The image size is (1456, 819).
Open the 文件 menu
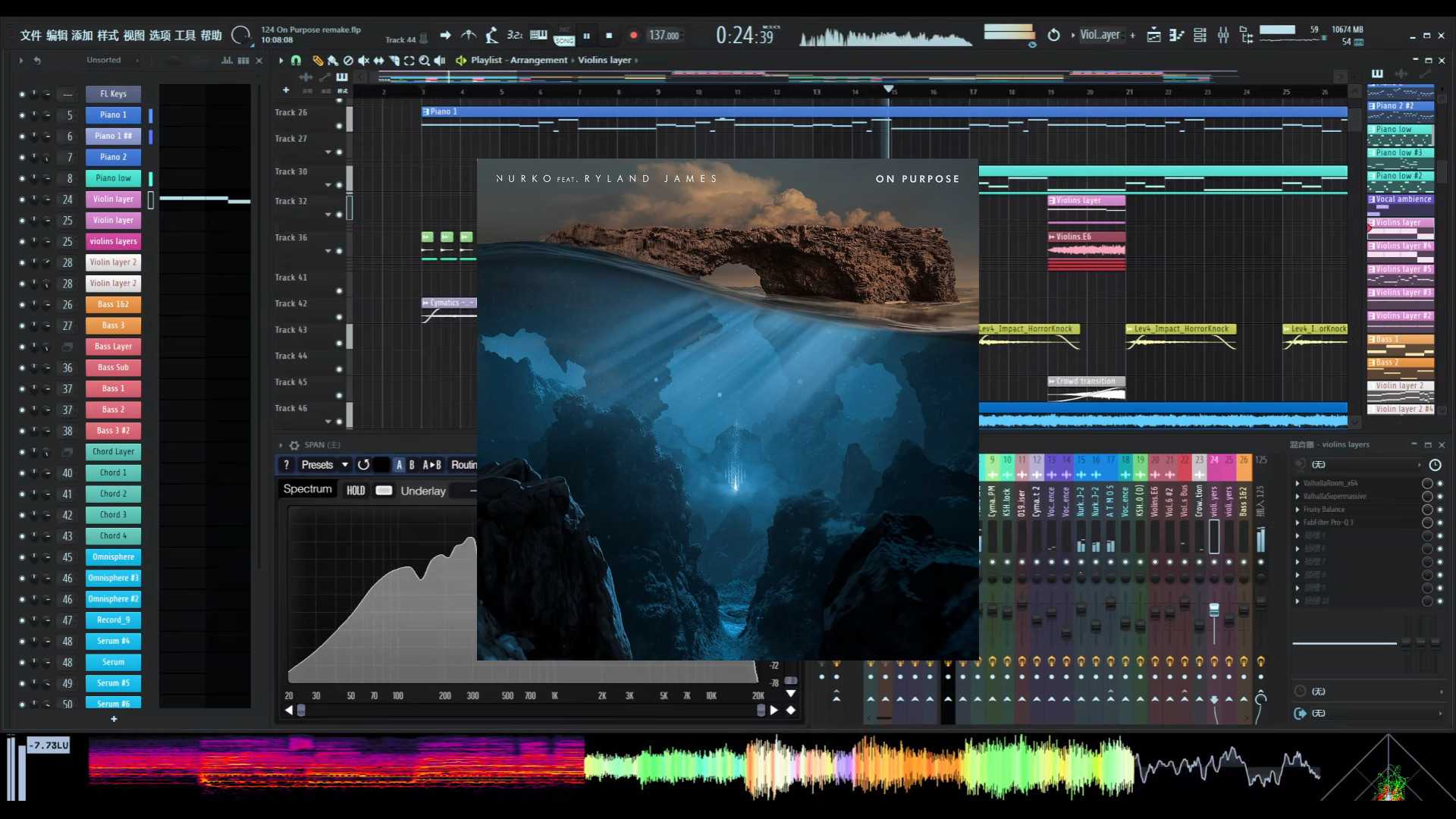[x=31, y=35]
